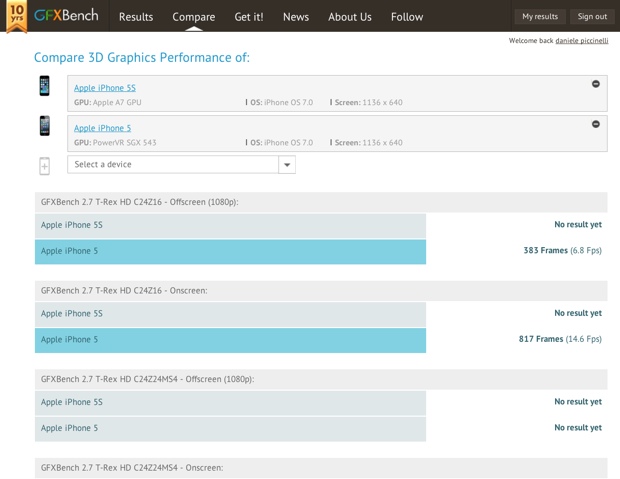This screenshot has width=620, height=479.
Task: Click T-Rex HD C24Z16 Onscreen header
Action: tap(321, 291)
